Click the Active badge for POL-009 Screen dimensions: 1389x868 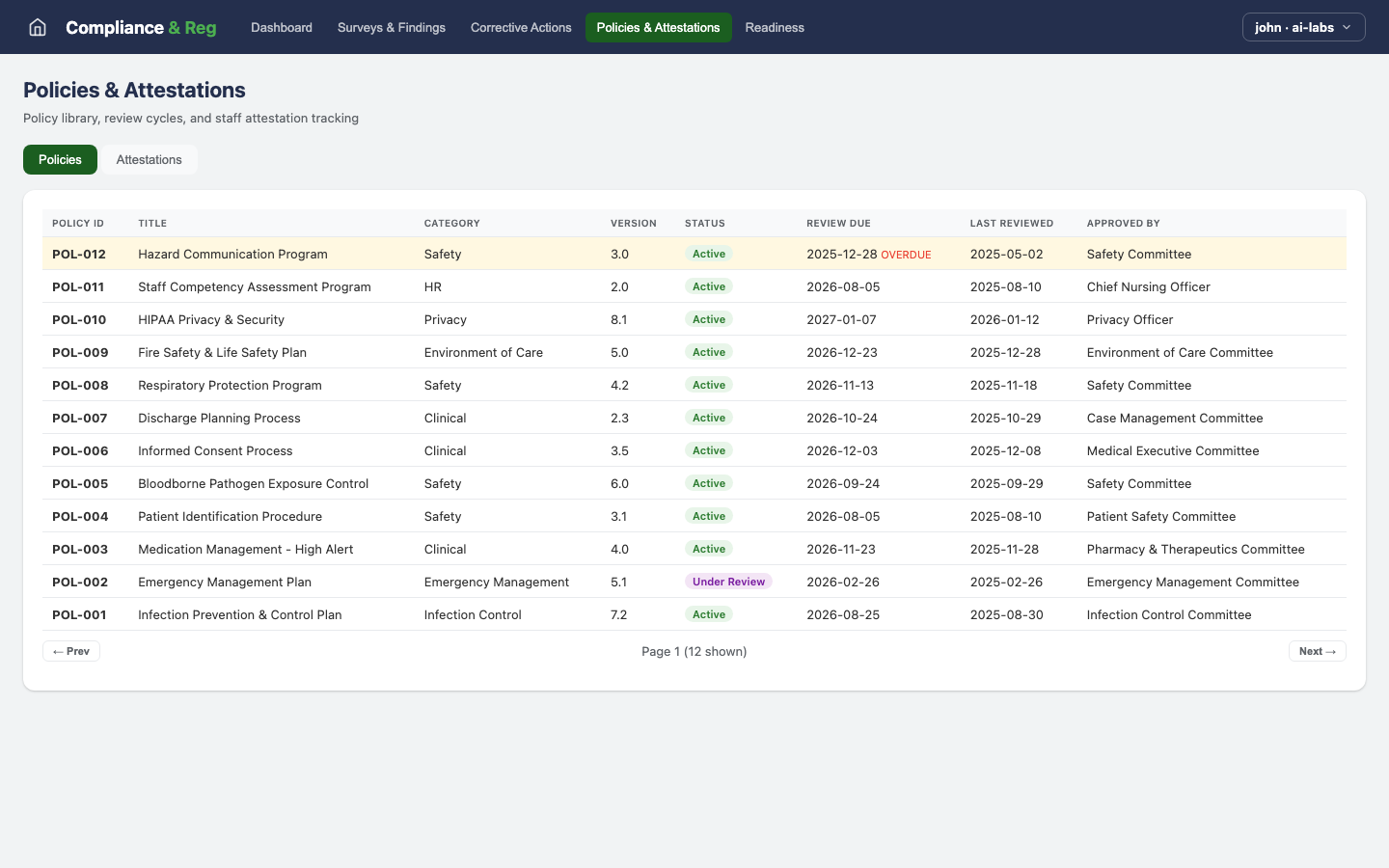[x=709, y=352]
